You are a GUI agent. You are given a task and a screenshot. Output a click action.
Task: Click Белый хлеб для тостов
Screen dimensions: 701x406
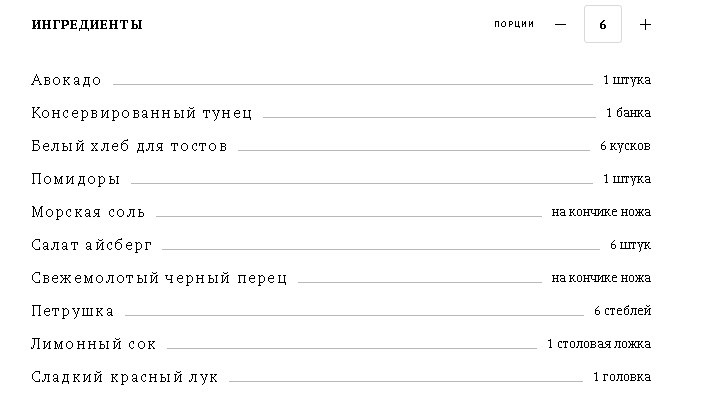(129, 146)
